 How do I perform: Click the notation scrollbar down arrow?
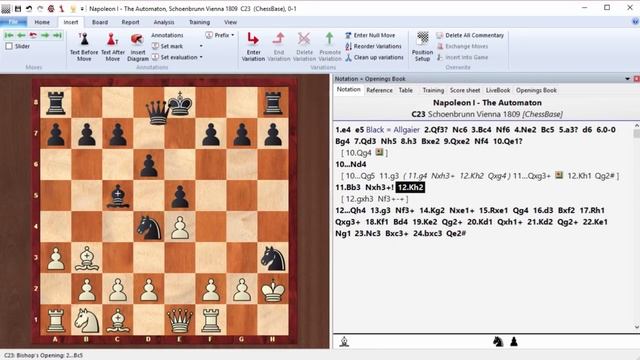(x=636, y=327)
